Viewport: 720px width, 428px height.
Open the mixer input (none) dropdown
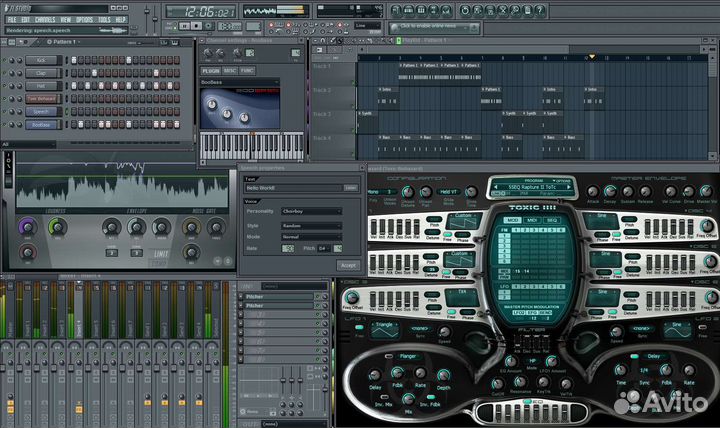point(293,286)
